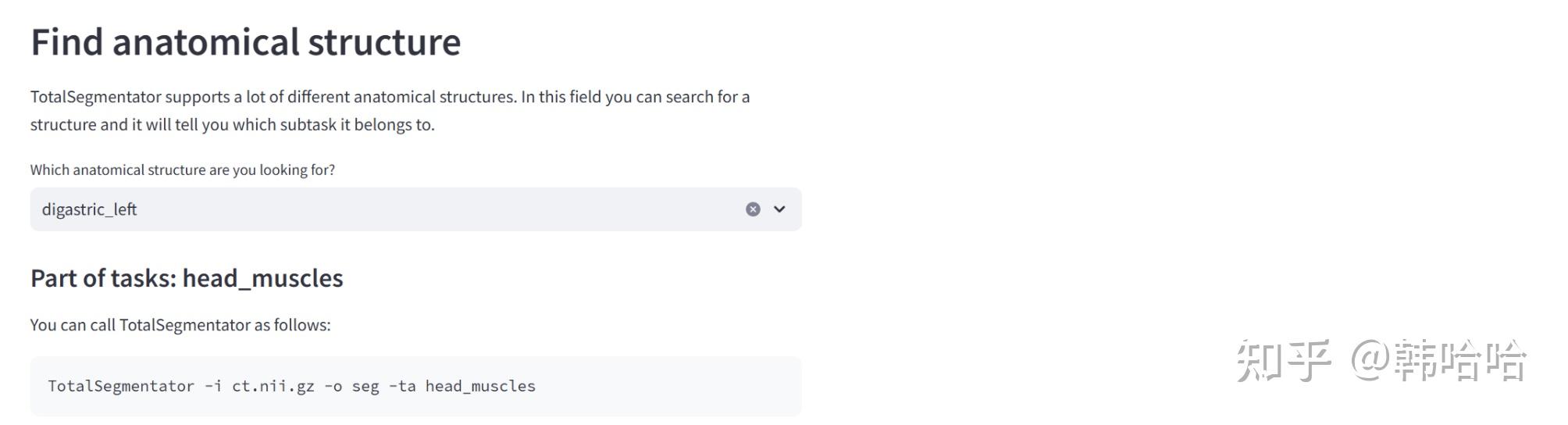
Task: Click the 'Find anatomical structure' heading
Action: [x=245, y=42]
